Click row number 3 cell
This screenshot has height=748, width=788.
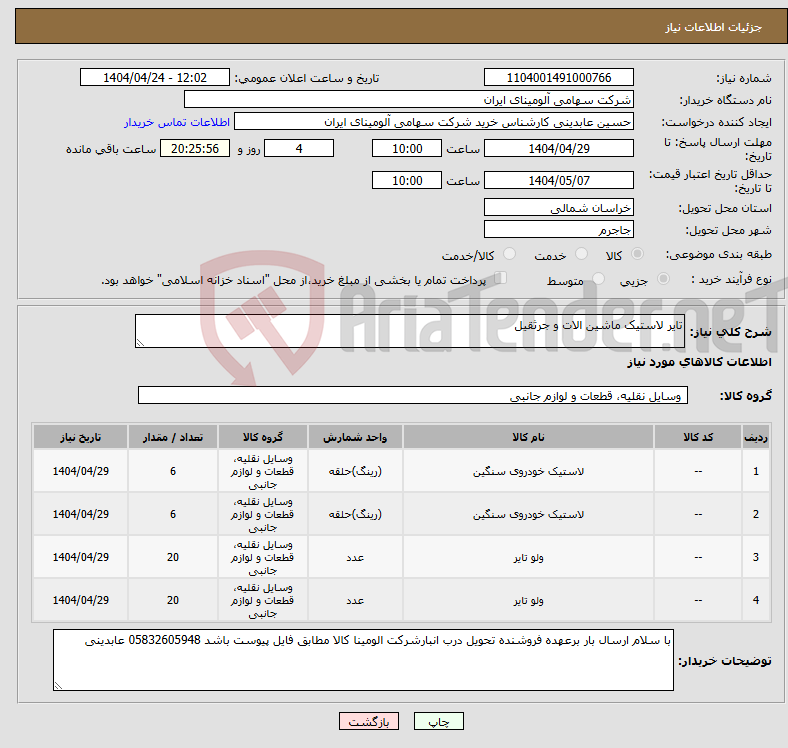point(755,557)
